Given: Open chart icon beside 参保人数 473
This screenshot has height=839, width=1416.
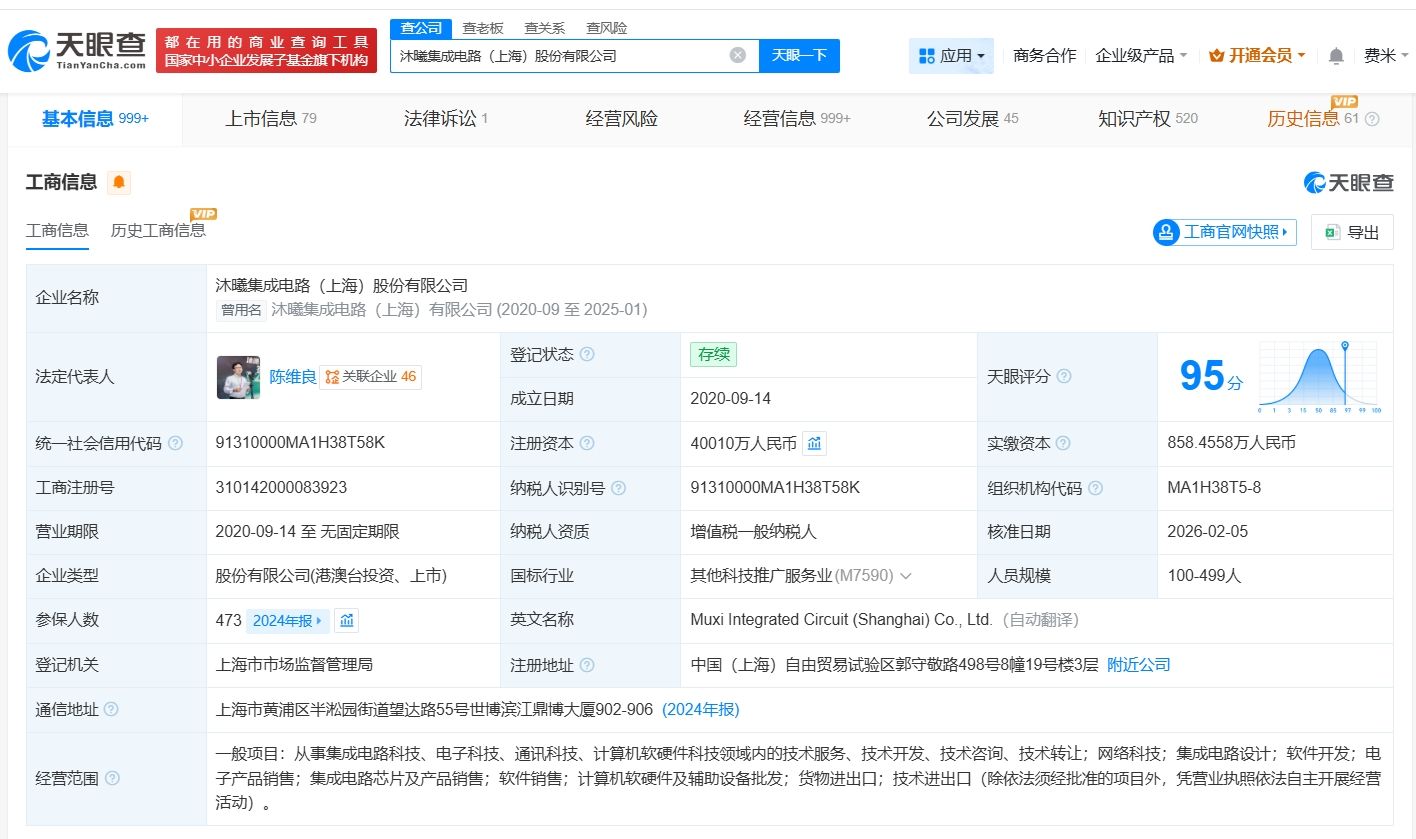Looking at the screenshot, I should pyautogui.click(x=346, y=620).
